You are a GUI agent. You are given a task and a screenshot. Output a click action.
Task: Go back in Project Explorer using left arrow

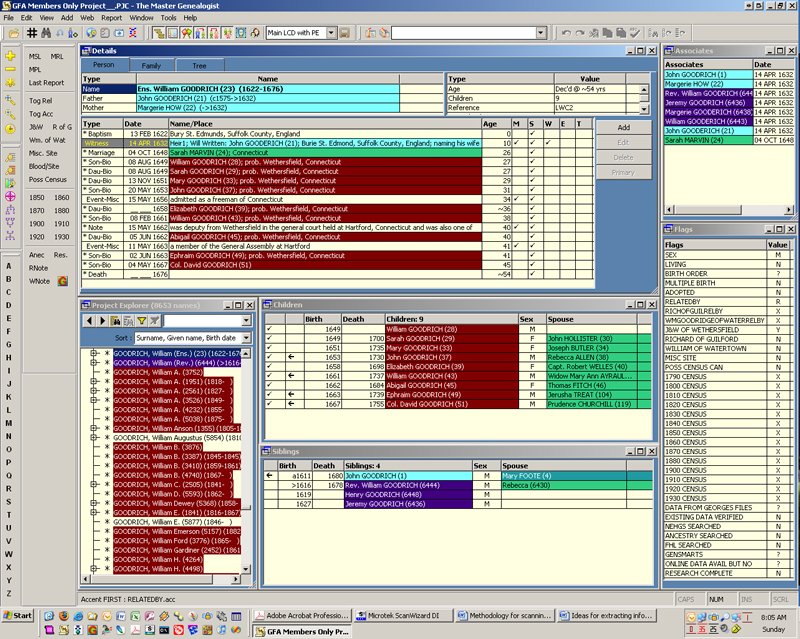pyautogui.click(x=89, y=321)
